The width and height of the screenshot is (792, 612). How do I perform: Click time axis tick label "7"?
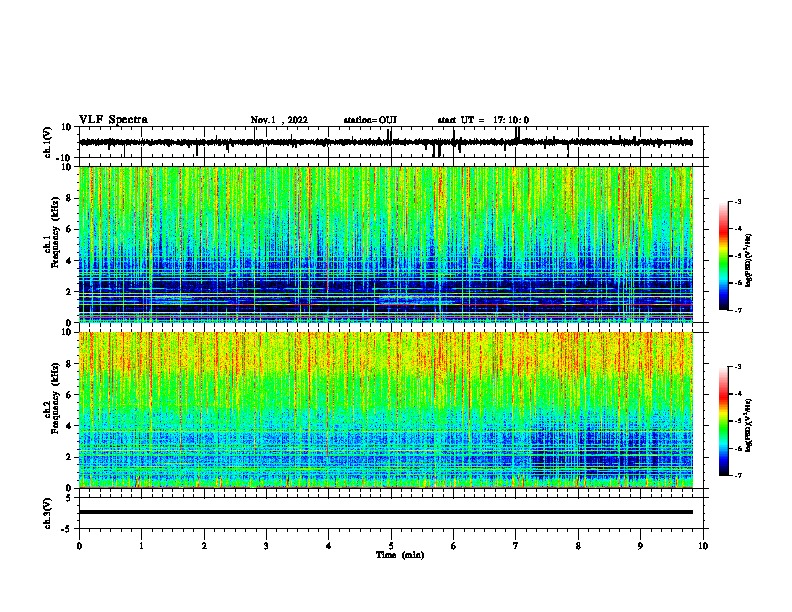pos(516,546)
